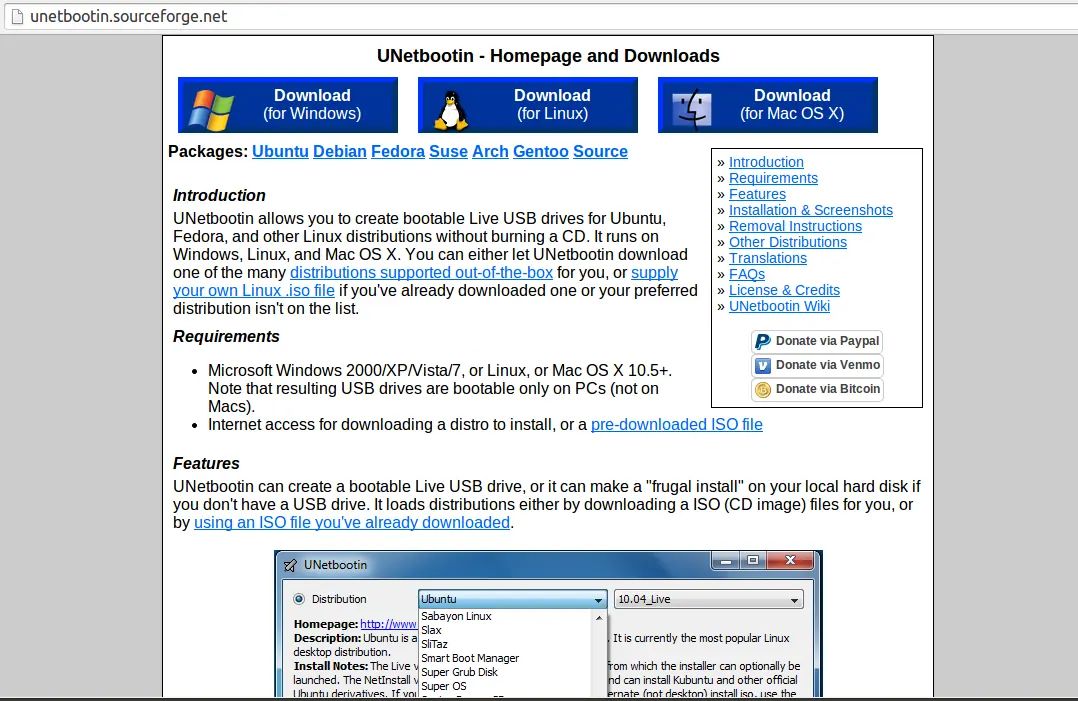Click the distribution list scroll-up arrow

click(599, 617)
